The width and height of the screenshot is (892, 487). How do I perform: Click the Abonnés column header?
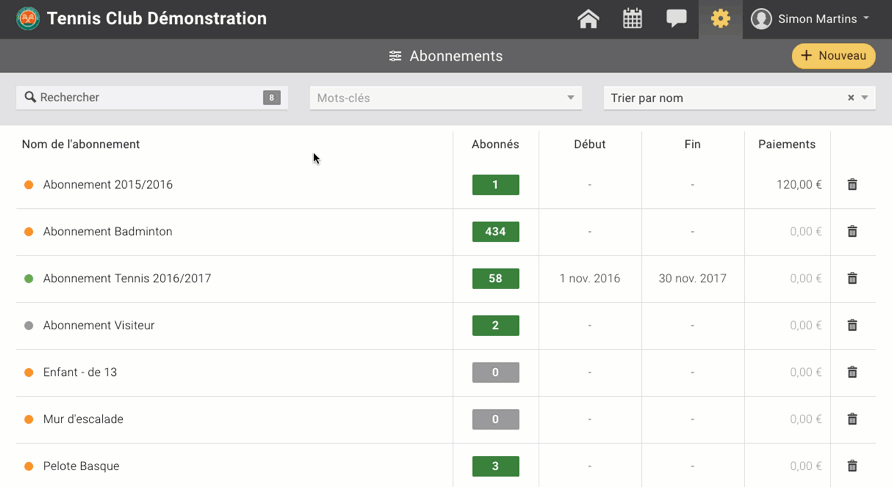pos(495,144)
